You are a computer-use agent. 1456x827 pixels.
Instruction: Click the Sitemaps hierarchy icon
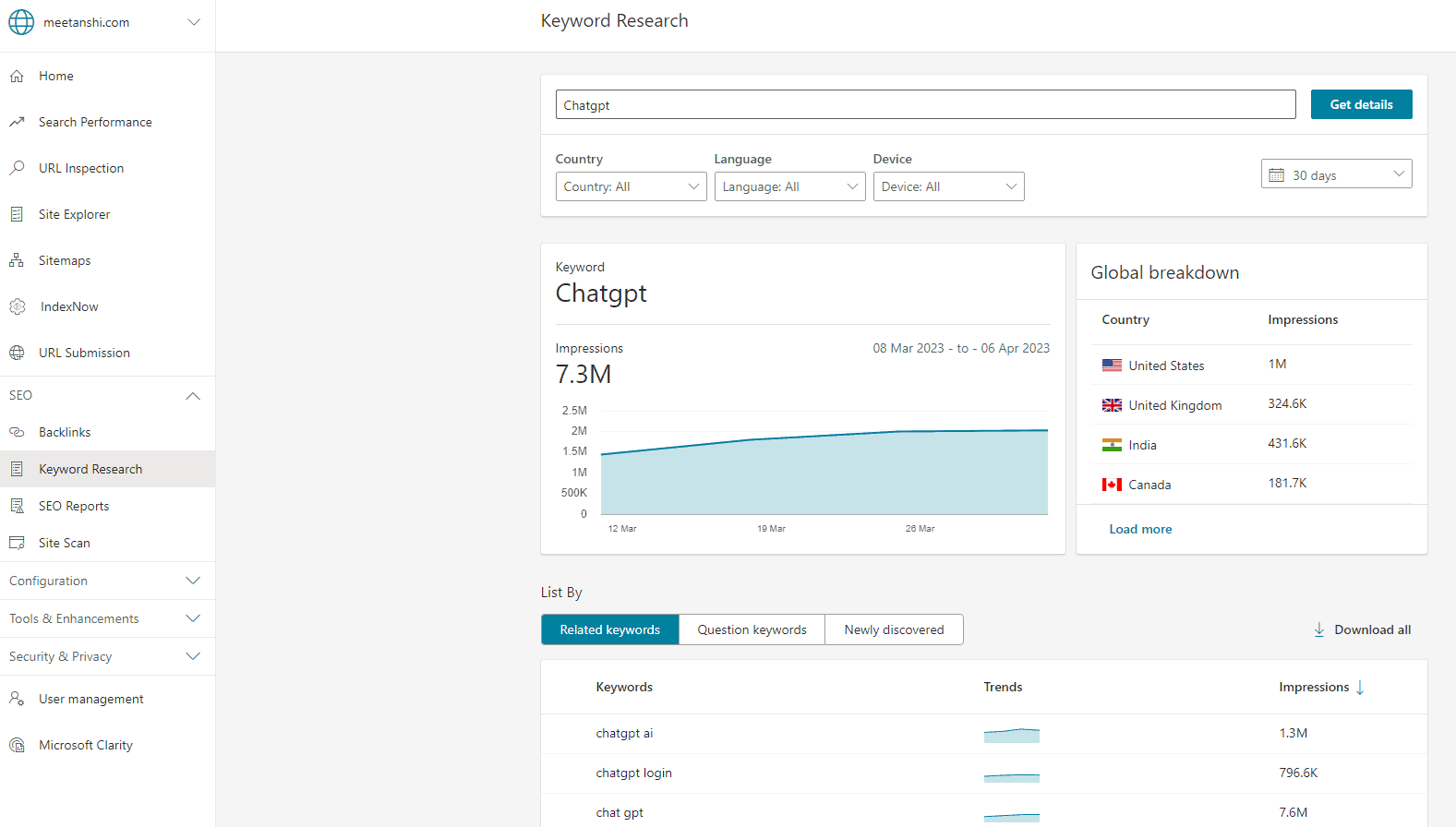17,260
